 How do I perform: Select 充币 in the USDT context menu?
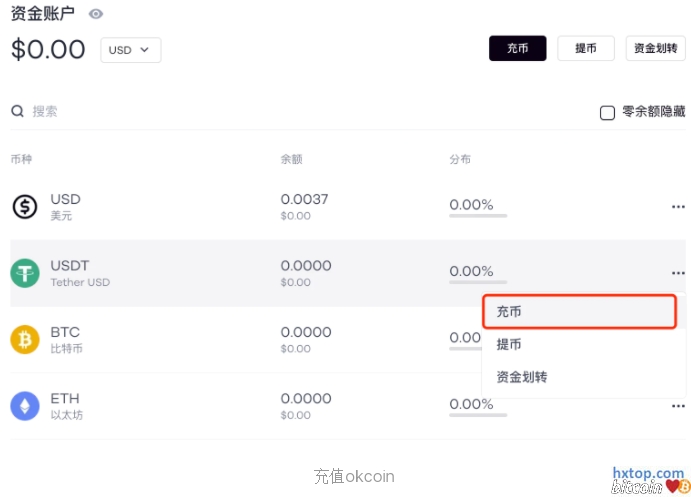pos(579,312)
